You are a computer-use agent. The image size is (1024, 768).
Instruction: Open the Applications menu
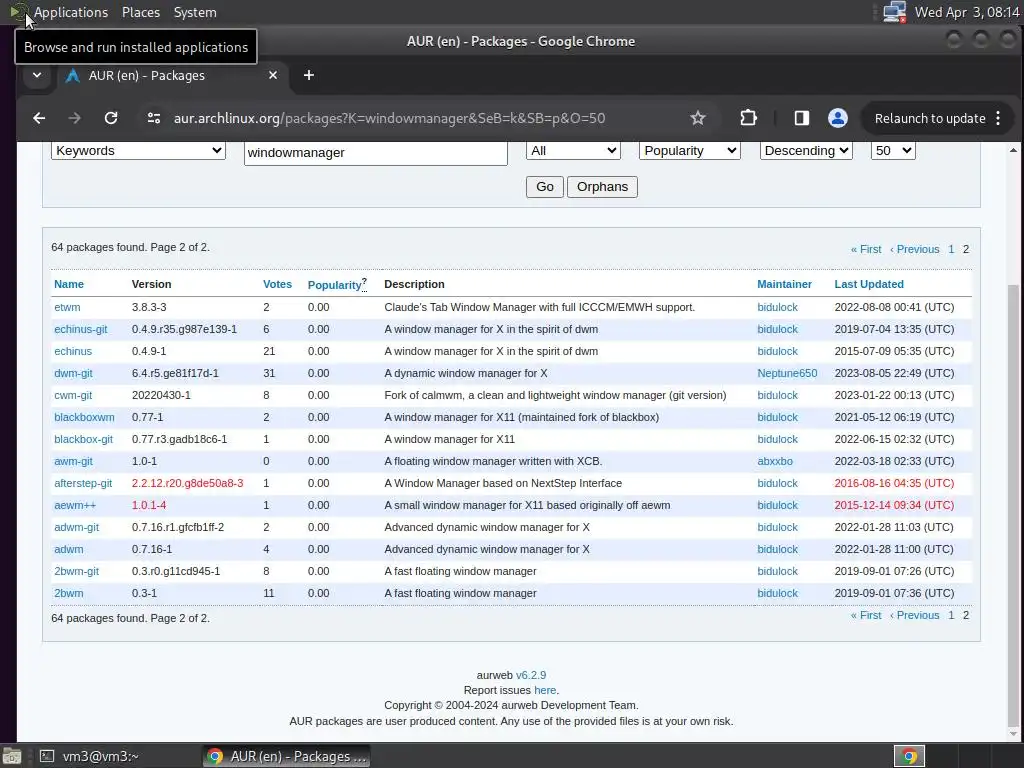[x=71, y=12]
